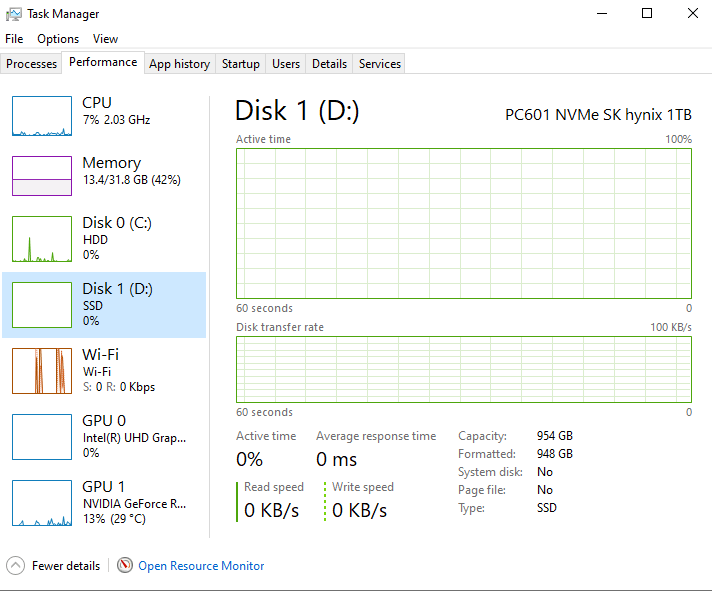Viewport: 712px width, 591px height.
Task: Click the Fewer details collapse arrow icon
Action: 15,566
